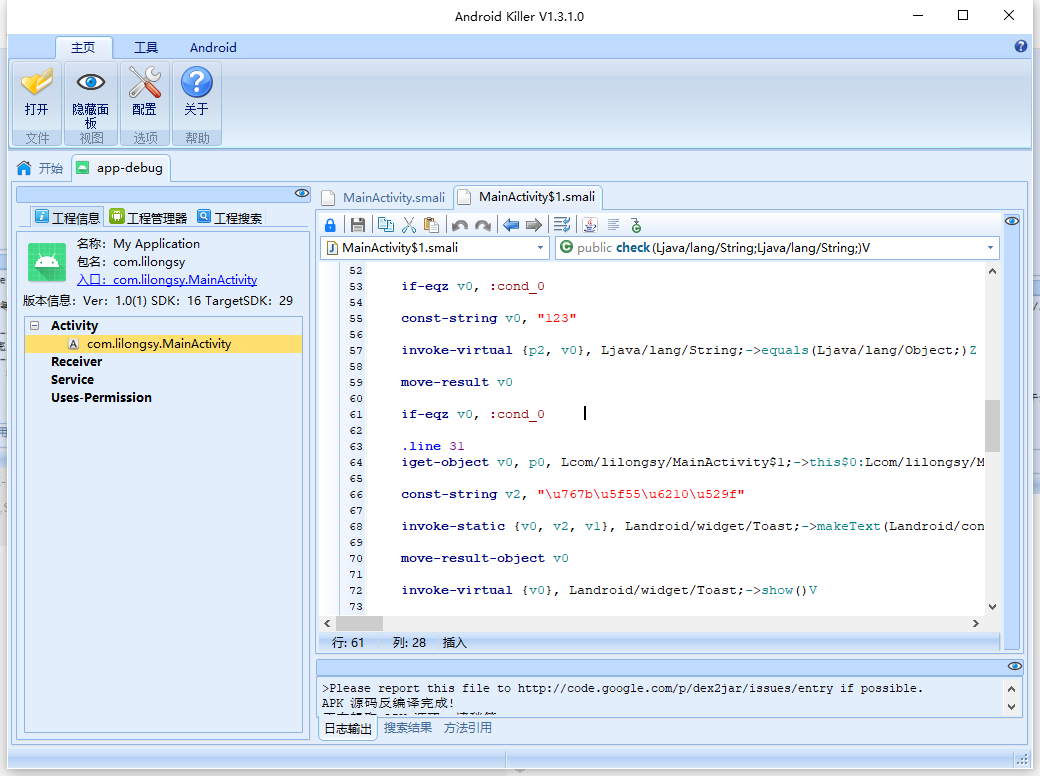Save the smali file with the disk icon
The width and height of the screenshot is (1040, 776).
(357, 224)
